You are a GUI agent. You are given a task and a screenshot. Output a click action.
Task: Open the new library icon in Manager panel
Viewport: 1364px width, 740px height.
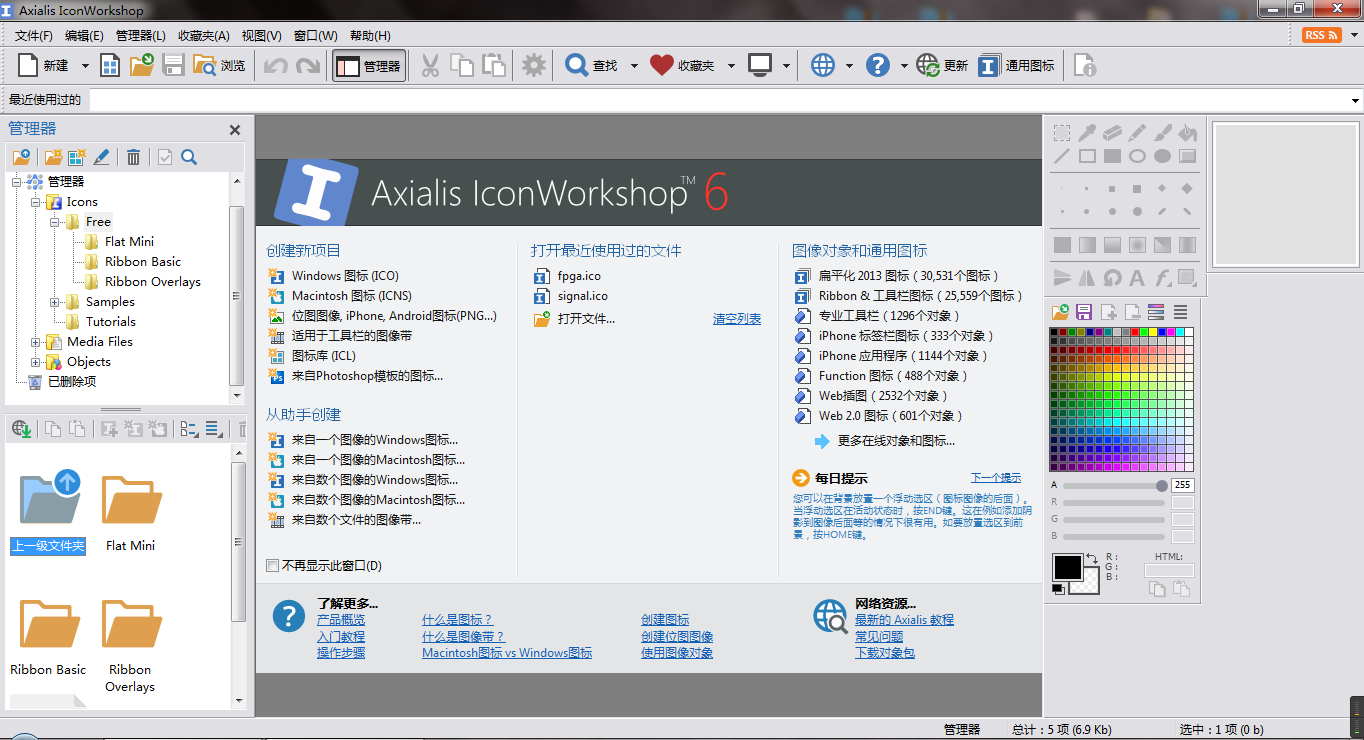75,157
